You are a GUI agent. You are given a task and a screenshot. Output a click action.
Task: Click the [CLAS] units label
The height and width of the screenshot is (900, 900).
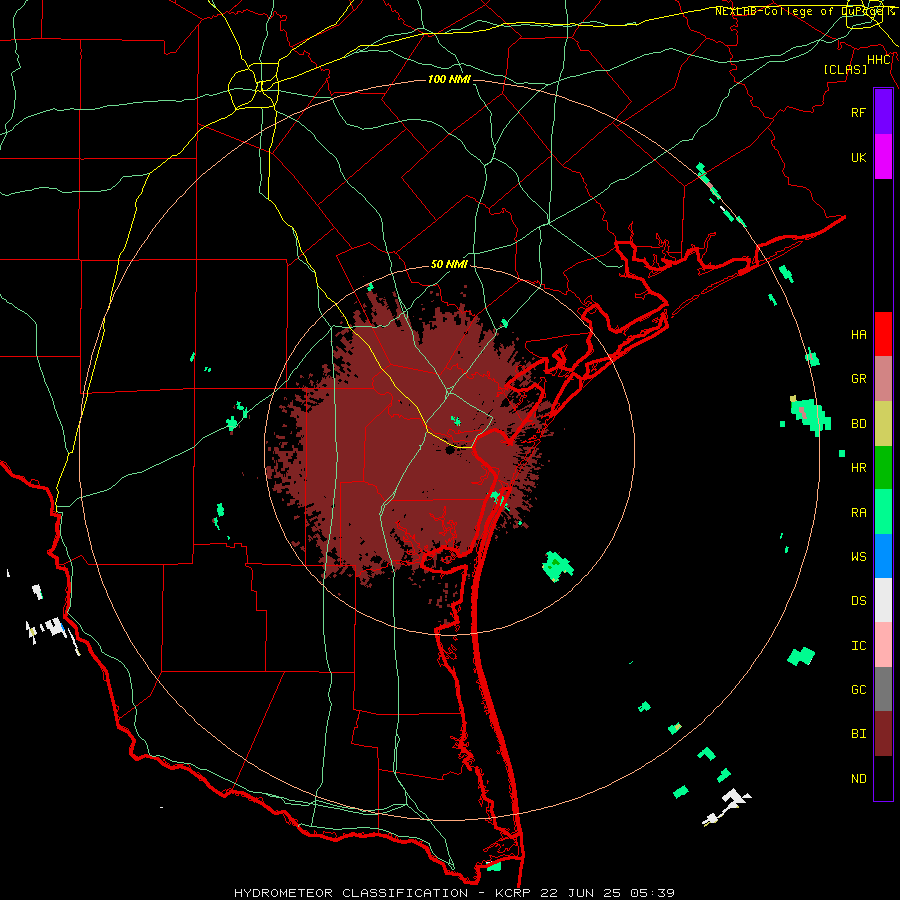point(845,69)
